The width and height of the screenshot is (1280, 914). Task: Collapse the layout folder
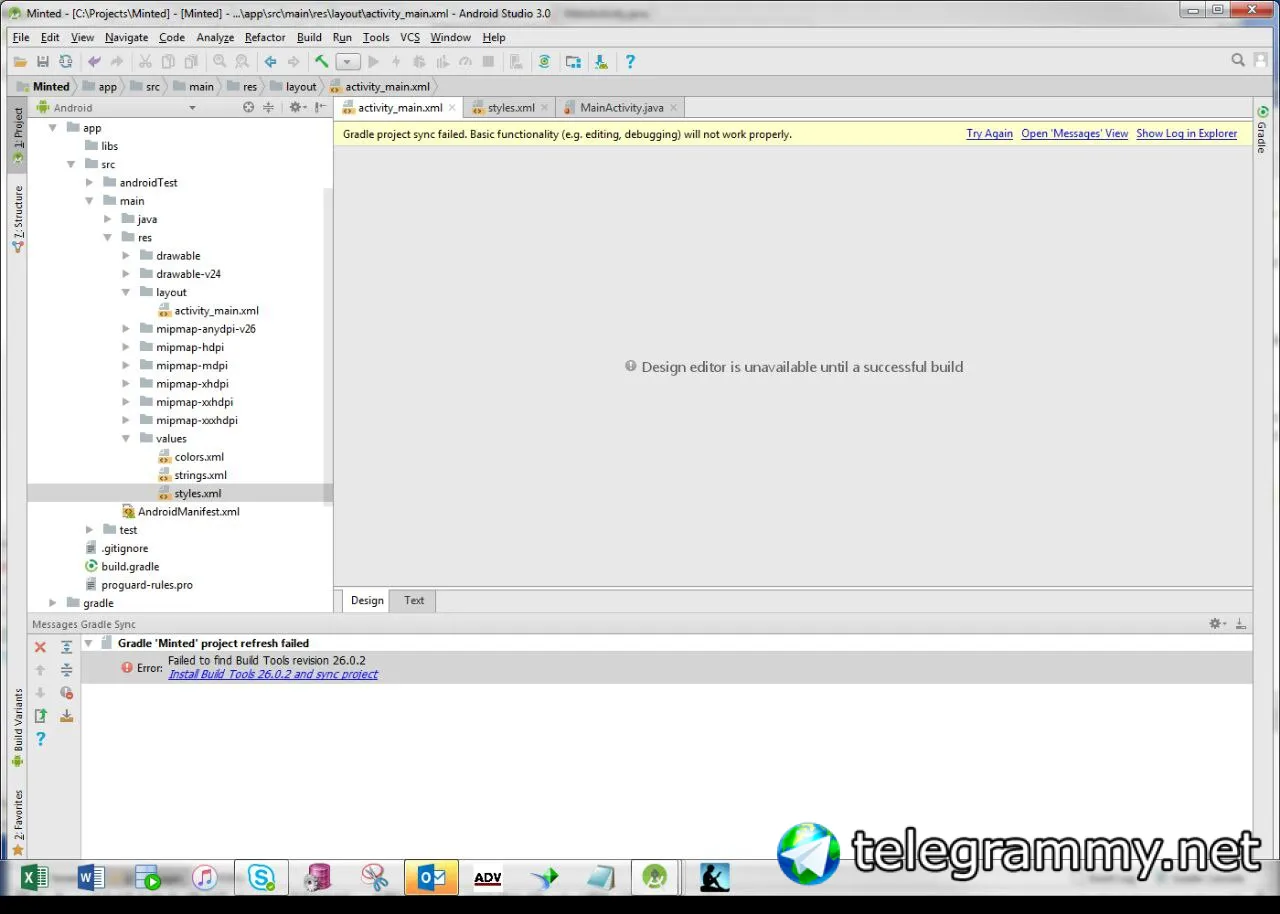coord(126,292)
